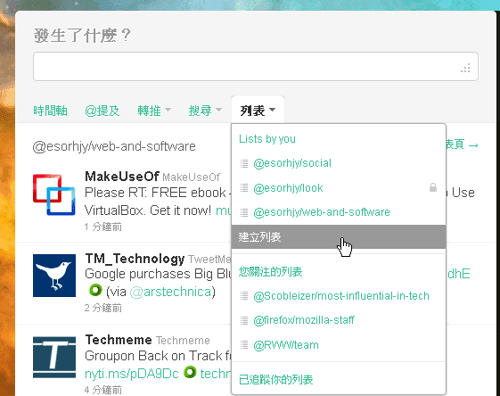Viewport: 500px width, 396px height.
Task: Click the 1 分鐘前 timestamp
Action: (x=103, y=227)
